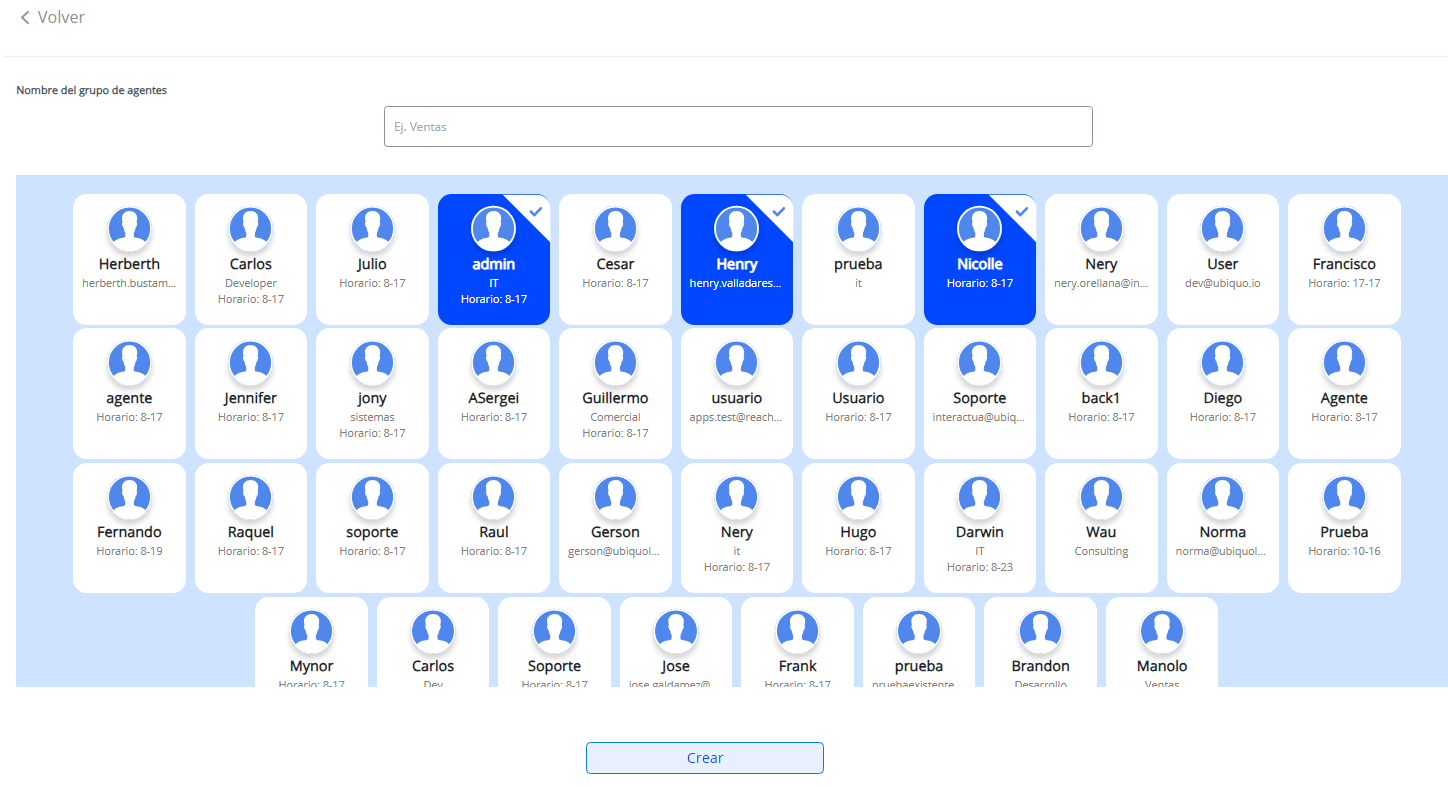Go back using the Volver link
Screen dimensions: 1448x787
click(60, 18)
